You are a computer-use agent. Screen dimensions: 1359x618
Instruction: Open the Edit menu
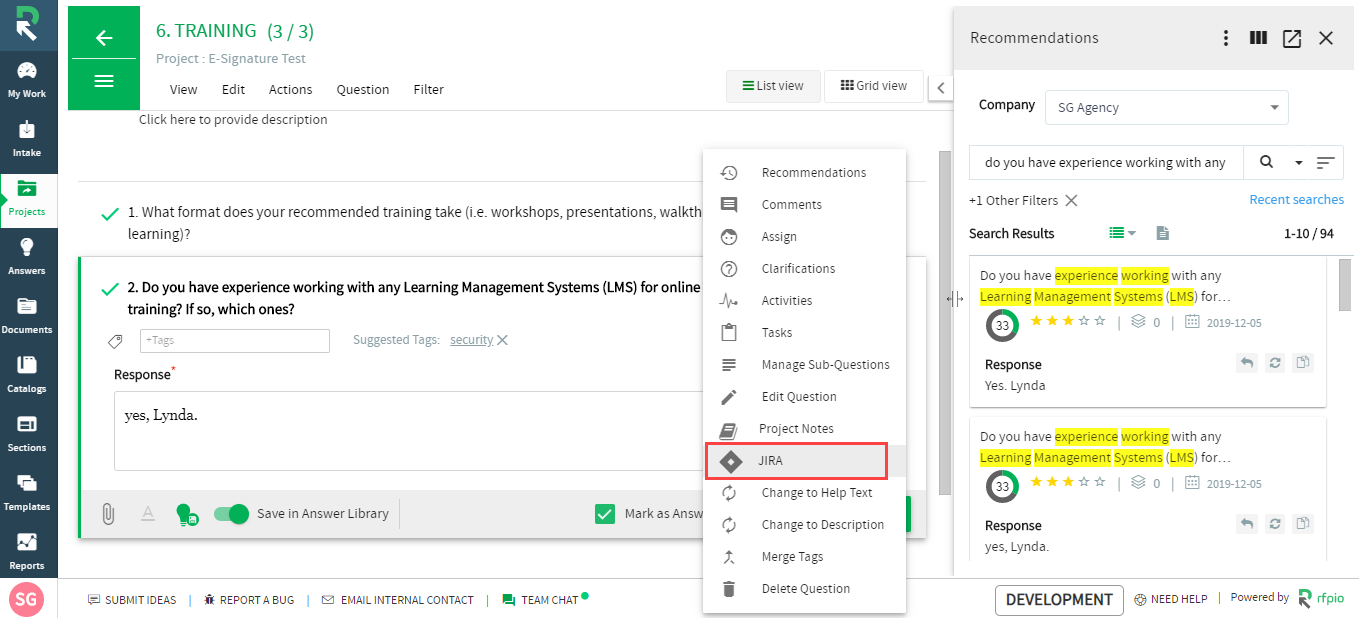click(x=233, y=89)
